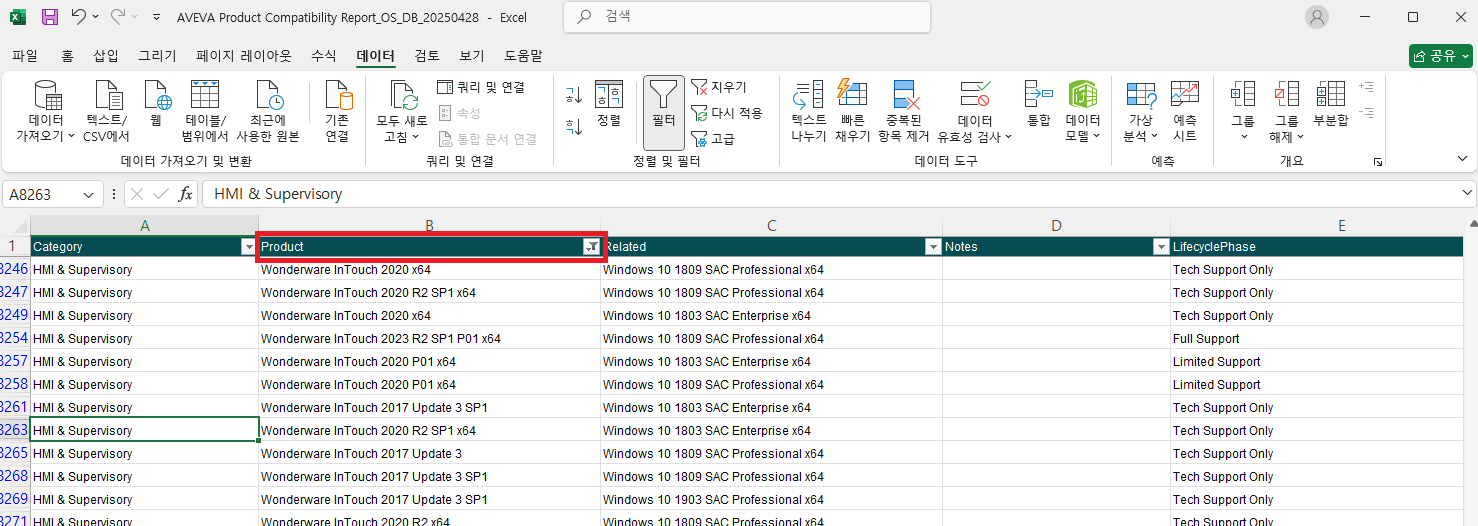Sort ascending with the 오름차순 icon
The width and height of the screenshot is (1478, 526).
click(574, 95)
